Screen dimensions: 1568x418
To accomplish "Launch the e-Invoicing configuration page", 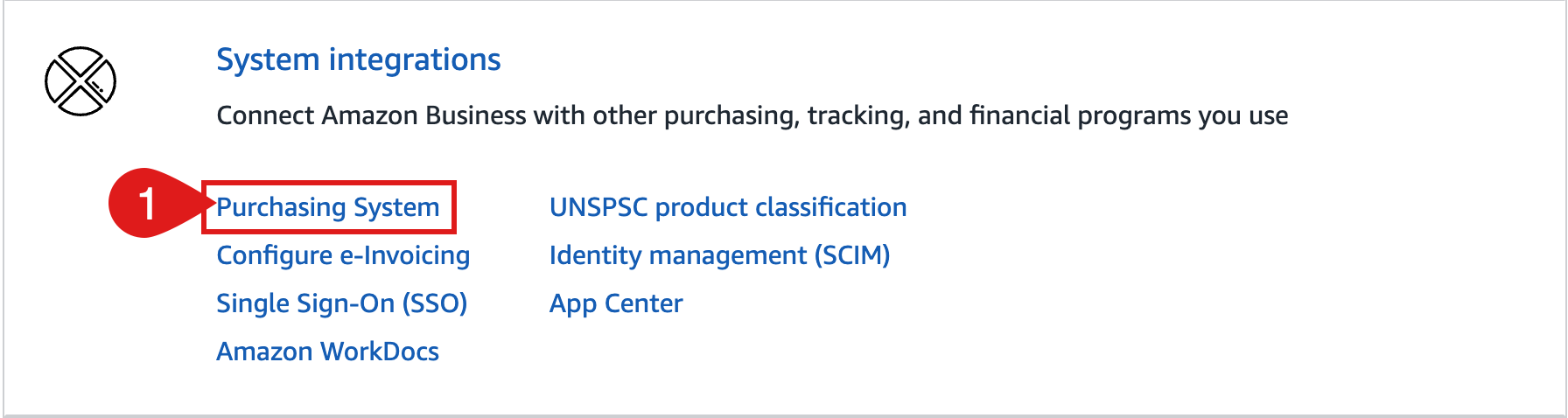I will coord(343,255).
